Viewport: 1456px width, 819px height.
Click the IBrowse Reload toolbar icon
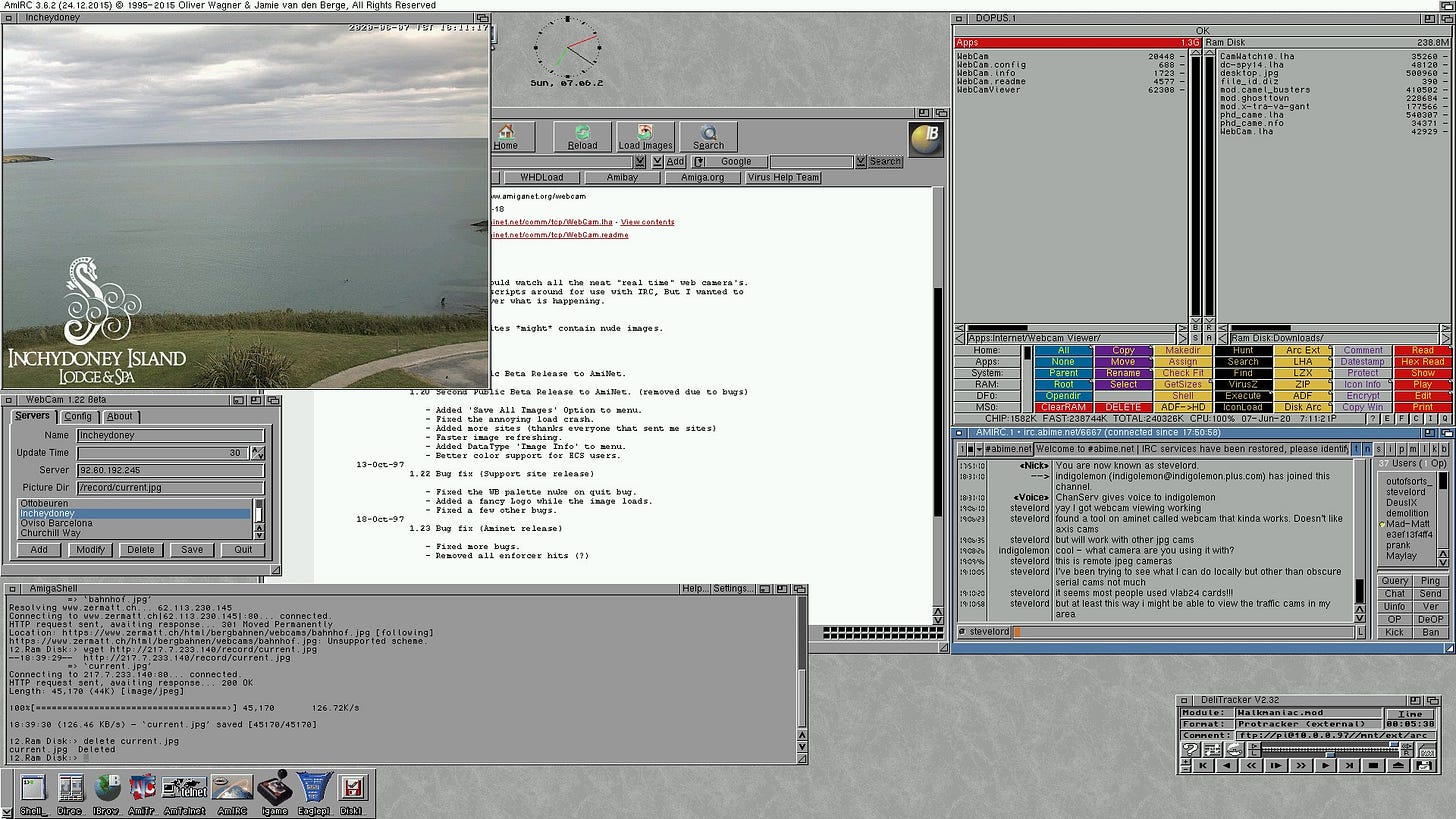point(583,137)
